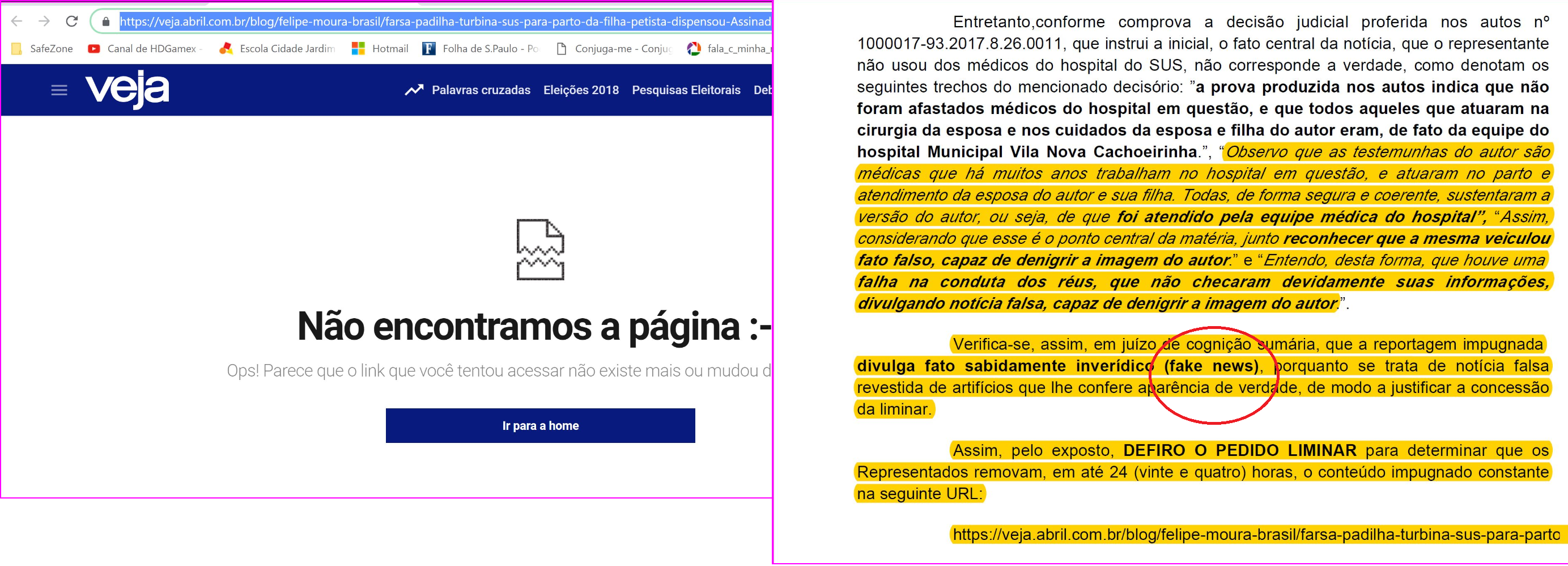
Task: Click the YouTube icon of HDGamex bookmark
Action: point(94,49)
